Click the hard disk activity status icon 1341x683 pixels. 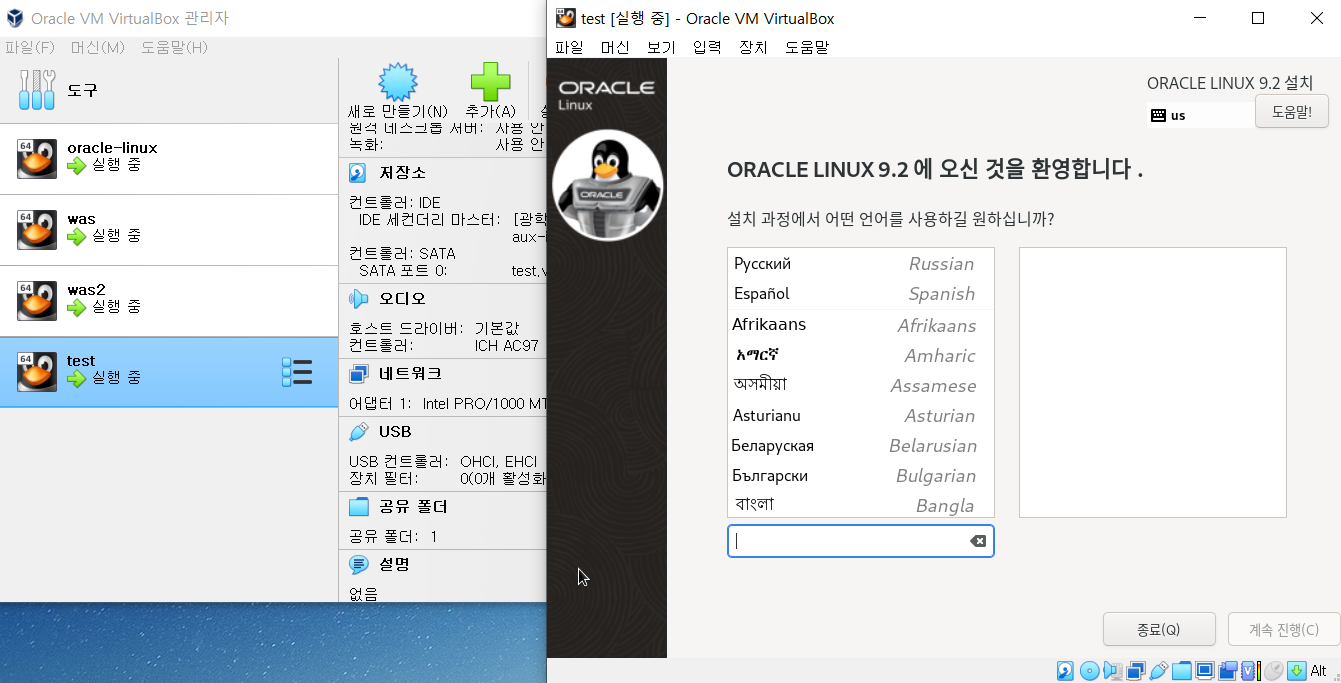coord(1065,671)
